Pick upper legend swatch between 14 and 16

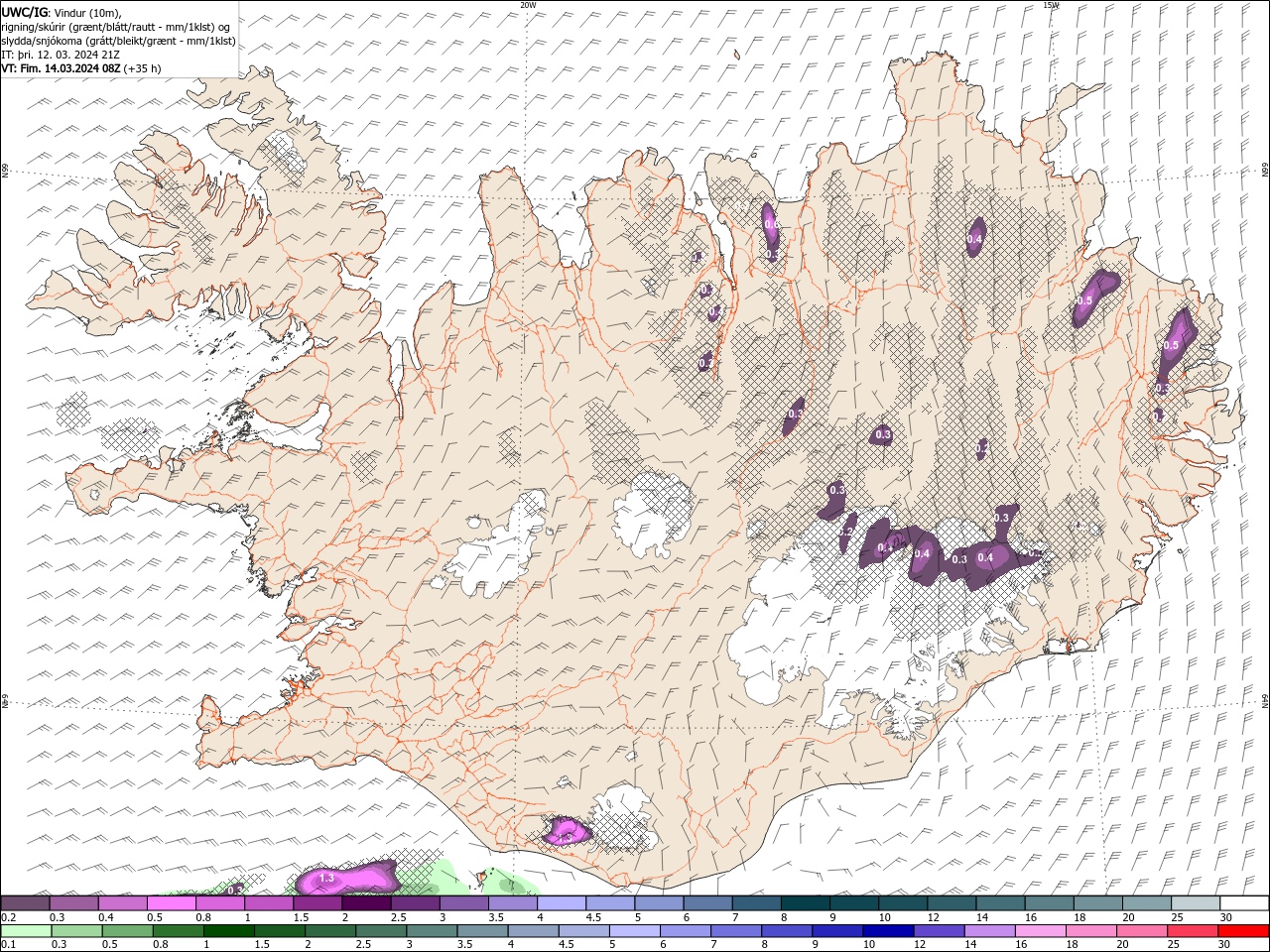tap(1001, 903)
